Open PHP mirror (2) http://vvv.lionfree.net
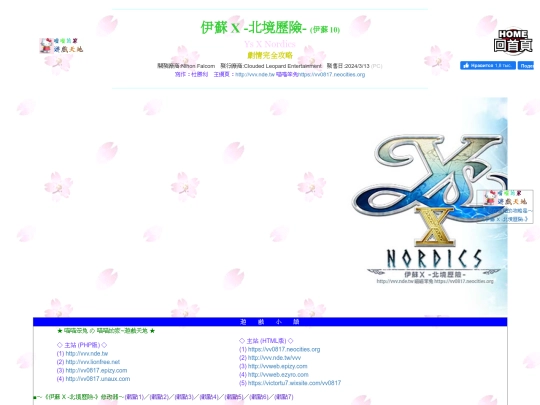Viewport: 540px width, 405px height. 93,362
